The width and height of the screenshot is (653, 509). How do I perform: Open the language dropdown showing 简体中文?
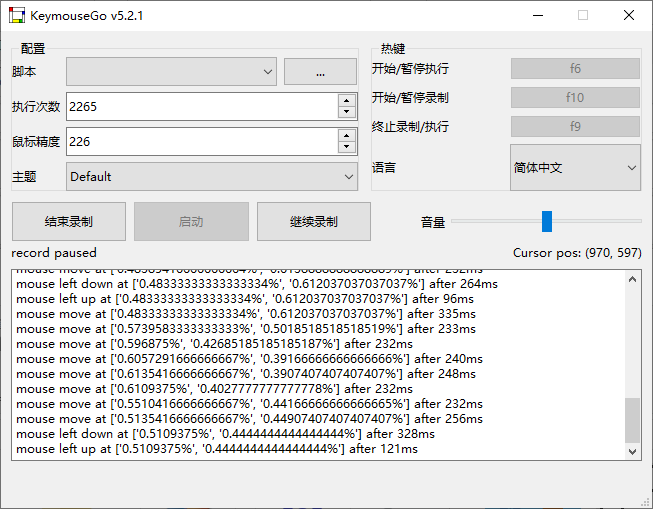tap(575, 167)
